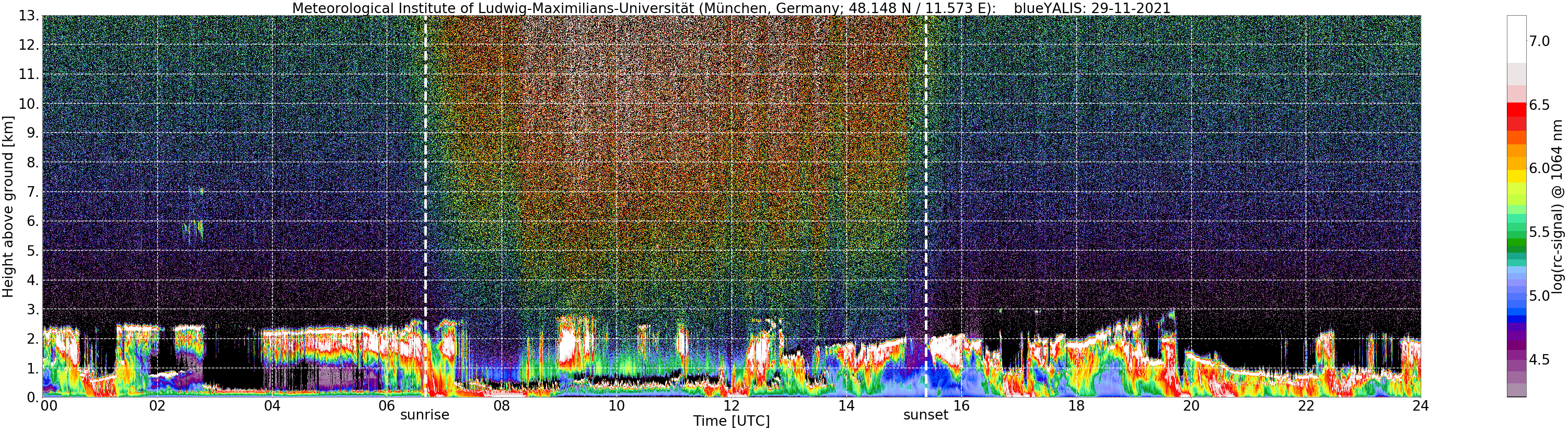Click the colorbar tick label 5.0
The height and width of the screenshot is (431, 1568).
[1539, 296]
